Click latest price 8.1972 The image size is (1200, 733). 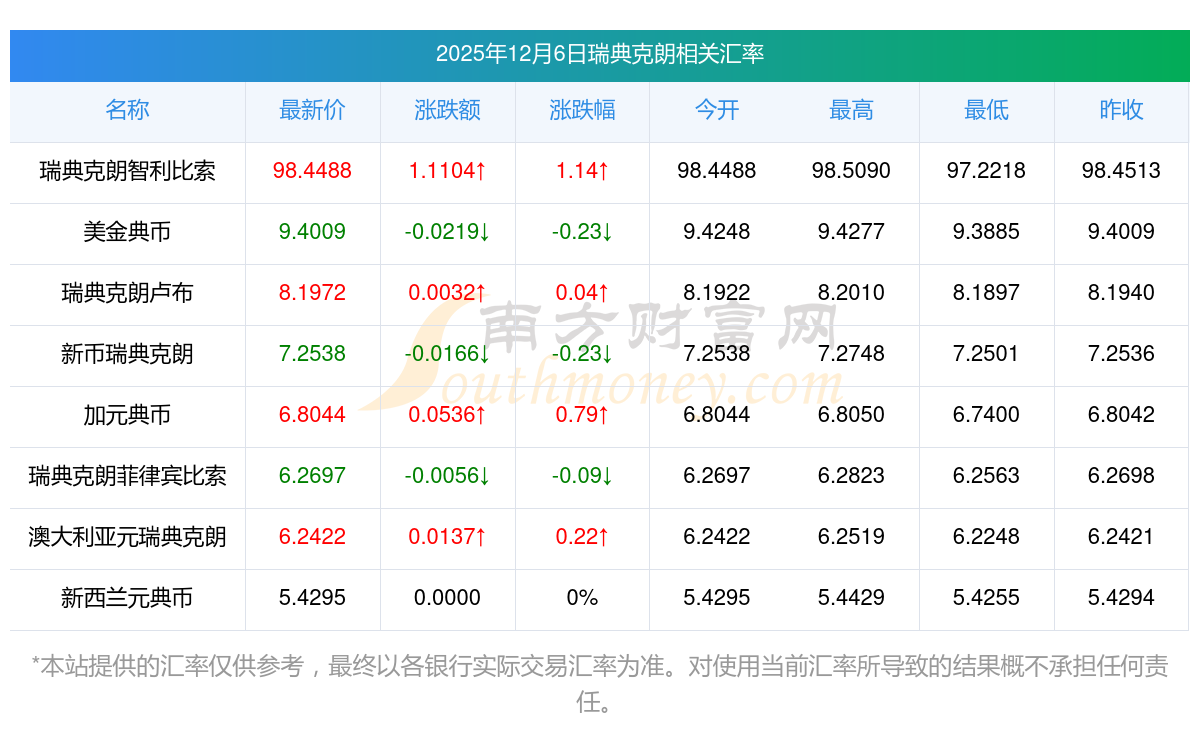pyautogui.click(x=312, y=293)
